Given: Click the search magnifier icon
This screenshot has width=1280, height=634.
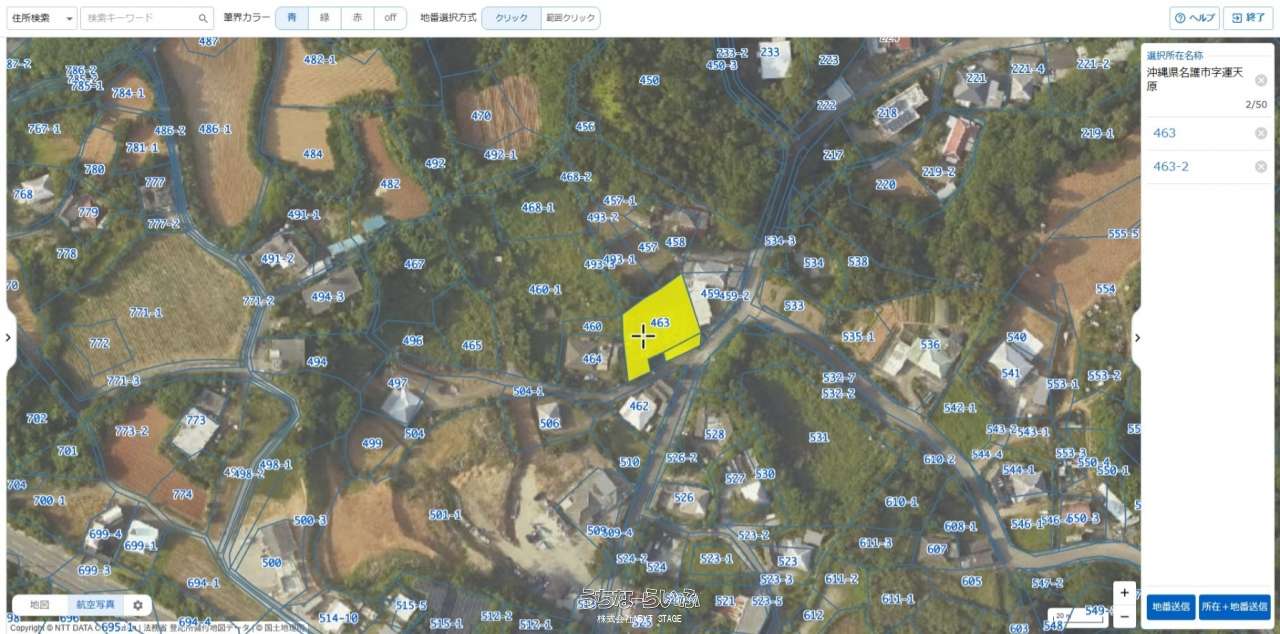Looking at the screenshot, I should pos(203,18).
